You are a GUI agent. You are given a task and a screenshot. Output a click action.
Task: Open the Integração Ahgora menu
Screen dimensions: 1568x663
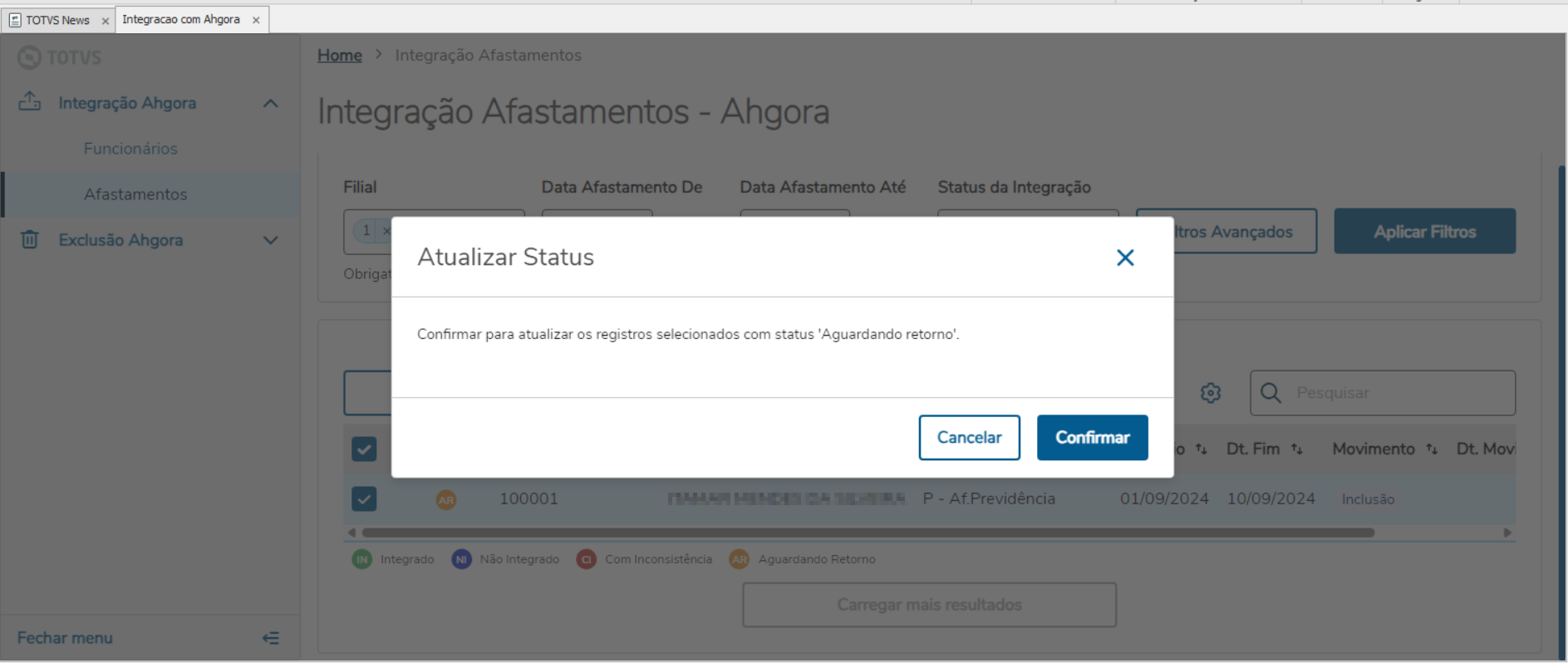point(127,103)
